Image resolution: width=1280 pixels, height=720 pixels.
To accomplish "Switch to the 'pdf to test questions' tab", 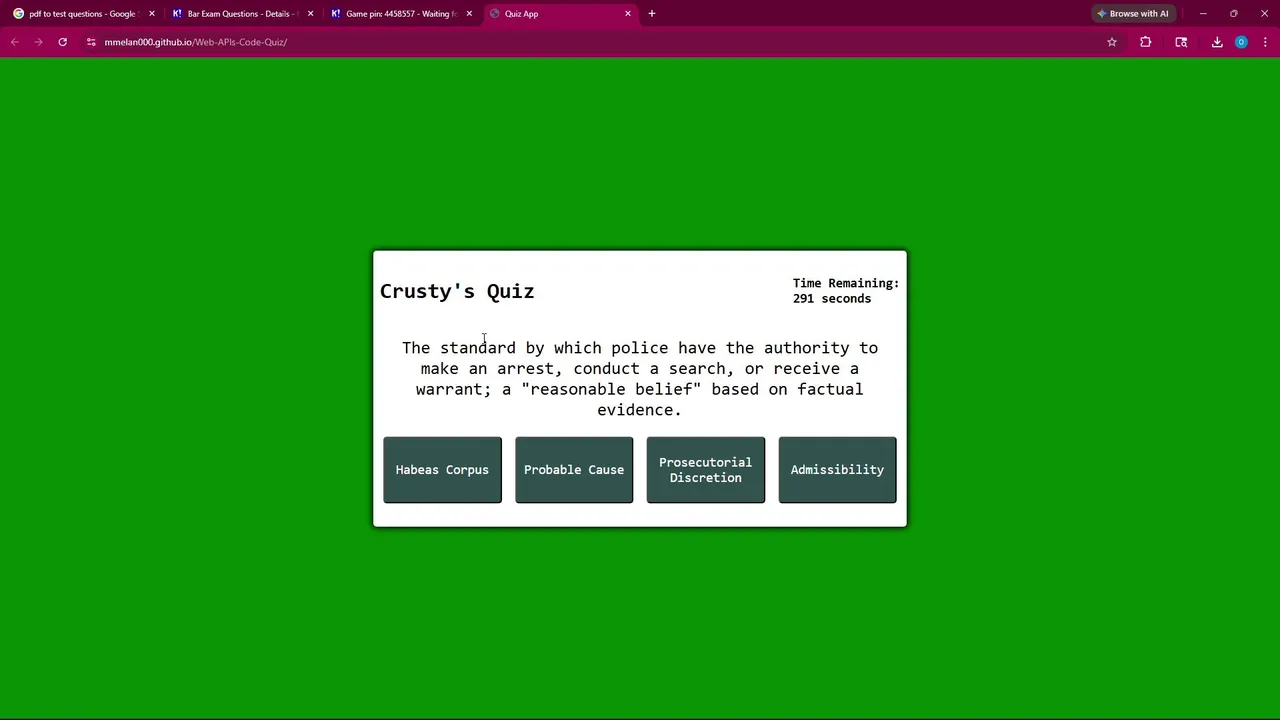I will [x=82, y=14].
